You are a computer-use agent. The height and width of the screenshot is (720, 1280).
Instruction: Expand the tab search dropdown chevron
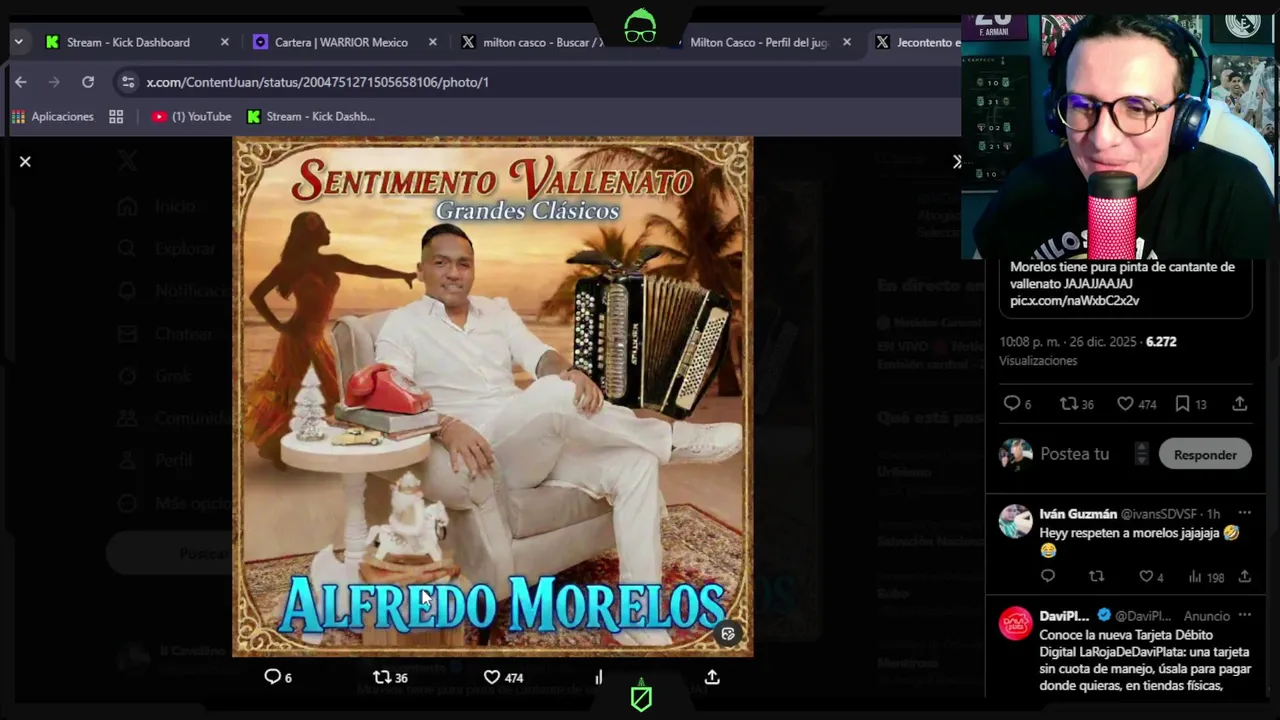pyautogui.click(x=18, y=42)
